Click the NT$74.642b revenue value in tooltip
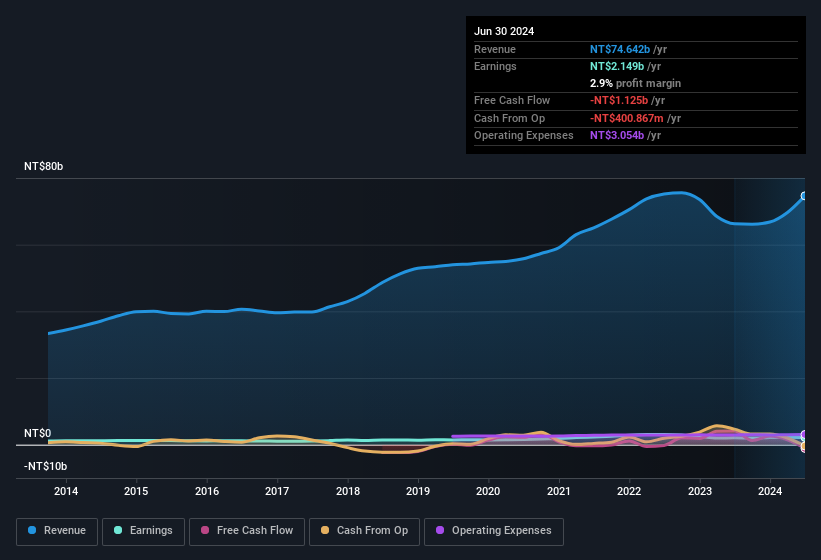821x560 pixels. pyautogui.click(x=620, y=49)
